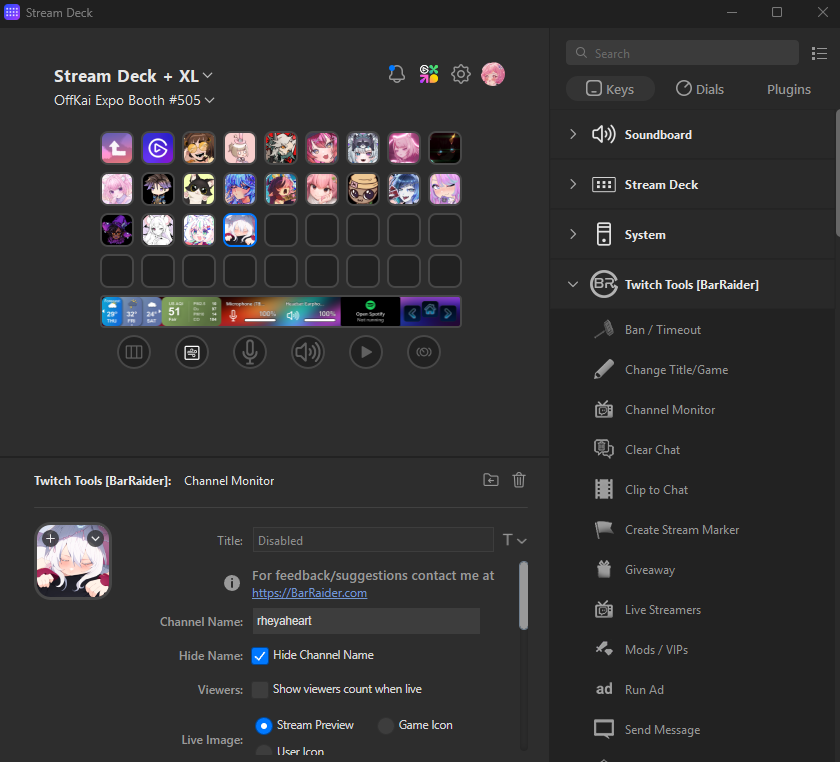840x762 pixels.
Task: Click the next page arrow on touch strip
Action: tap(448, 313)
